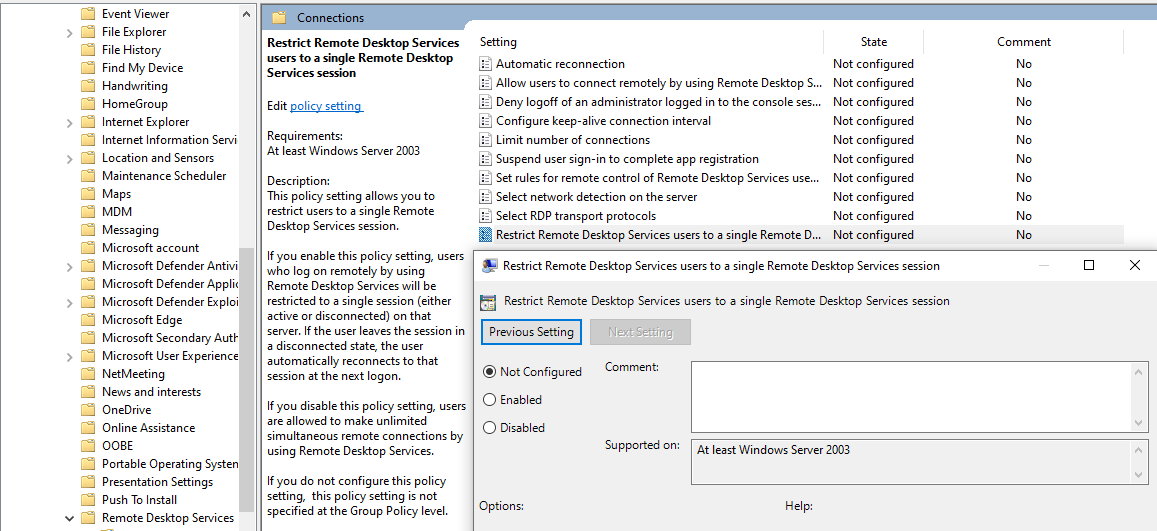The image size is (1157, 531).
Task: Click the policy dialog title bar icon
Action: coord(490,266)
